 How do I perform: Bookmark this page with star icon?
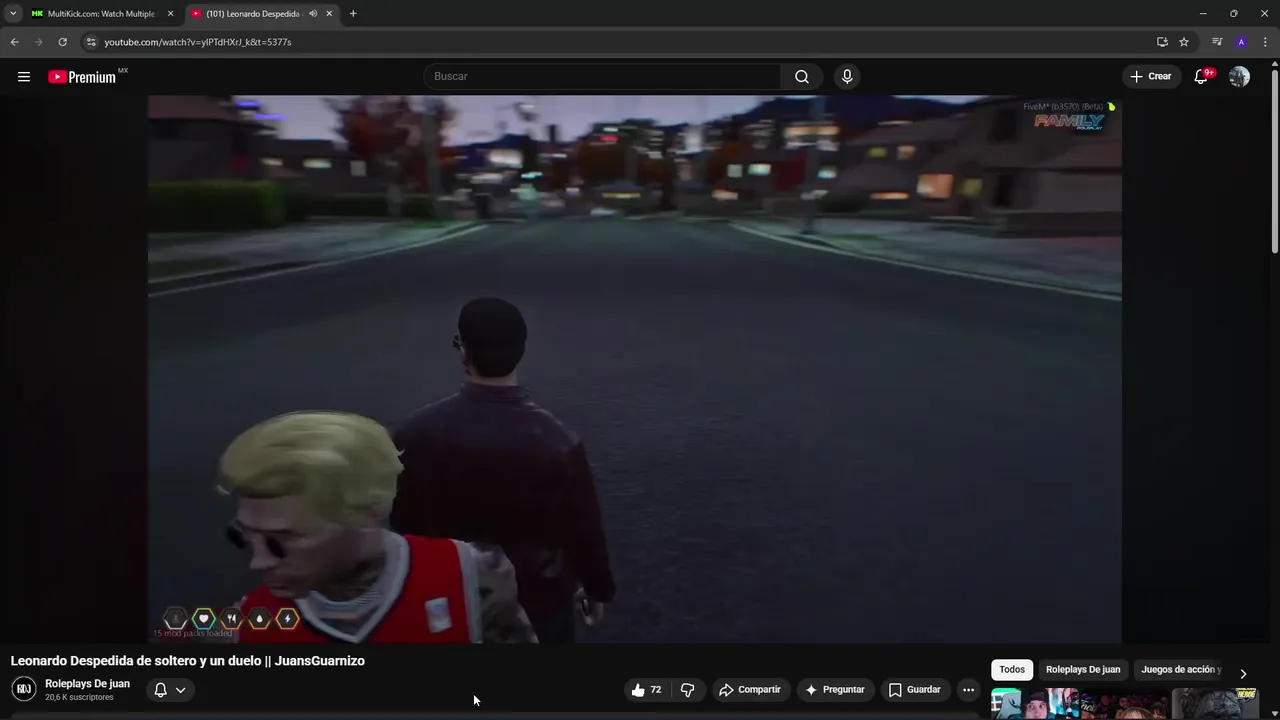point(1184,42)
